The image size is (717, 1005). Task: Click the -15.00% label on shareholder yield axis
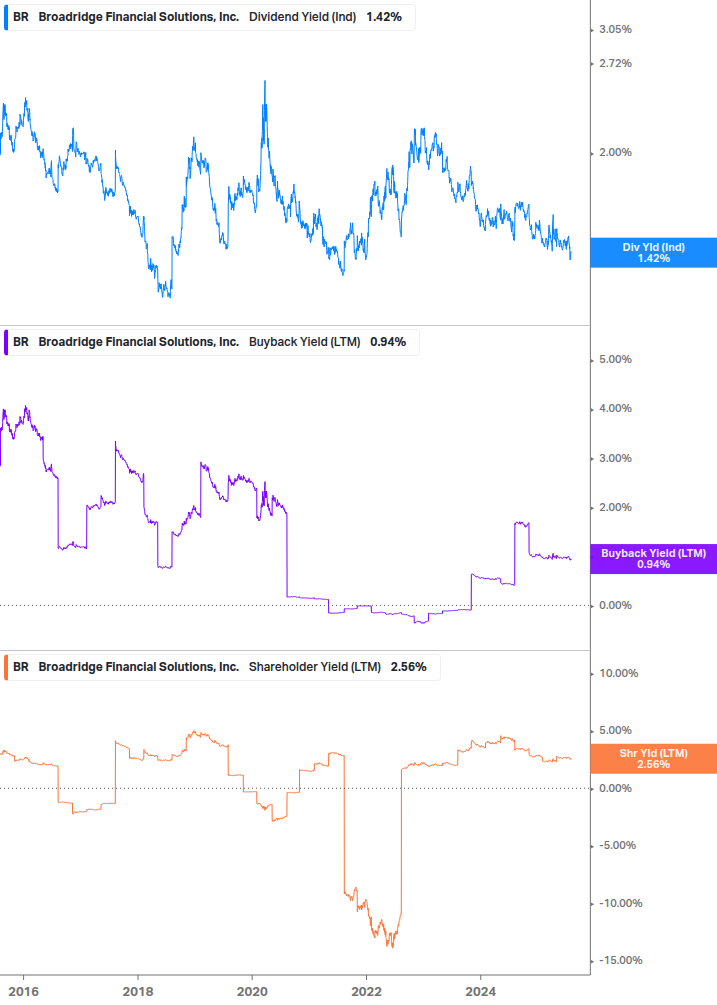620,961
